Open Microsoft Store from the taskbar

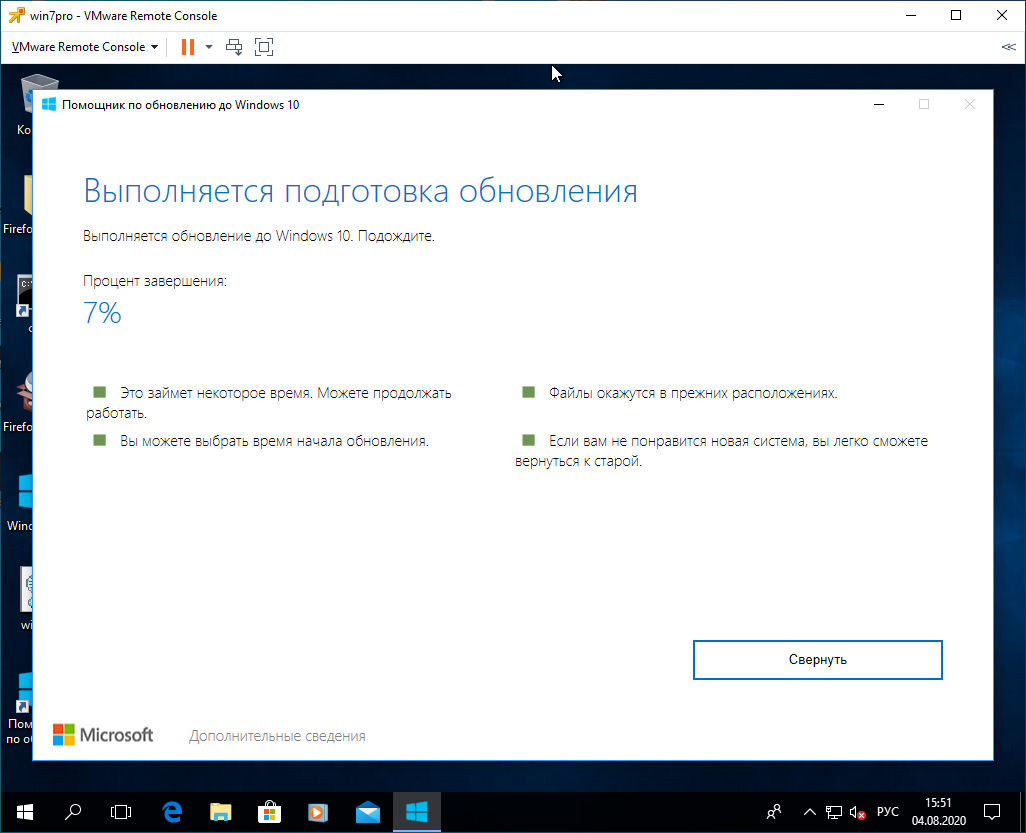tap(269, 812)
